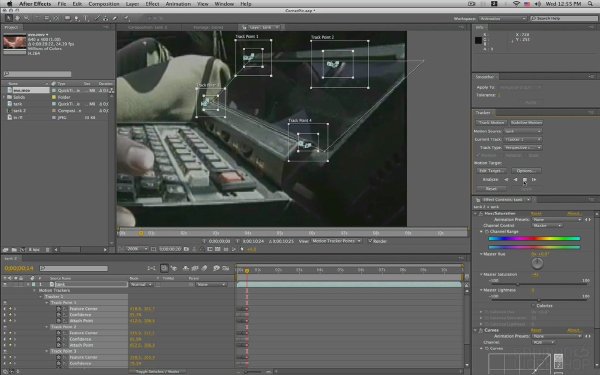This screenshot has width=600, height=375.
Task: Click the Edit Target button
Action: pos(491,171)
